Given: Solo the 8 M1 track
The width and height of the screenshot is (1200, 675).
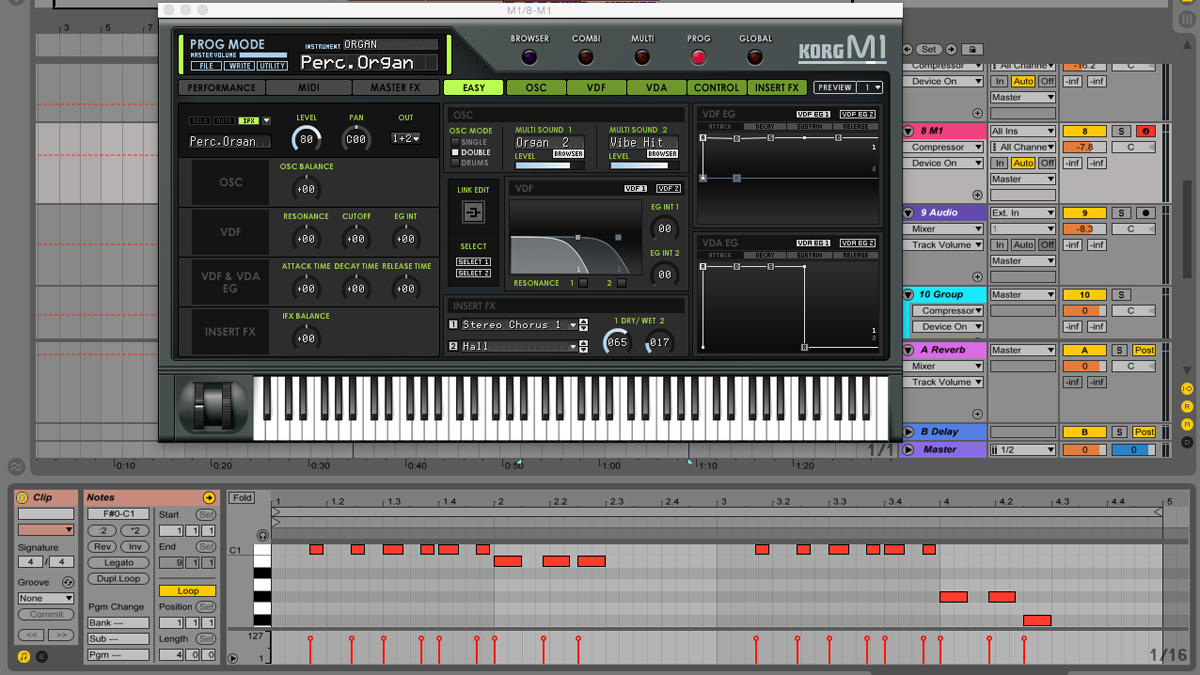Looking at the screenshot, I should tap(1122, 132).
